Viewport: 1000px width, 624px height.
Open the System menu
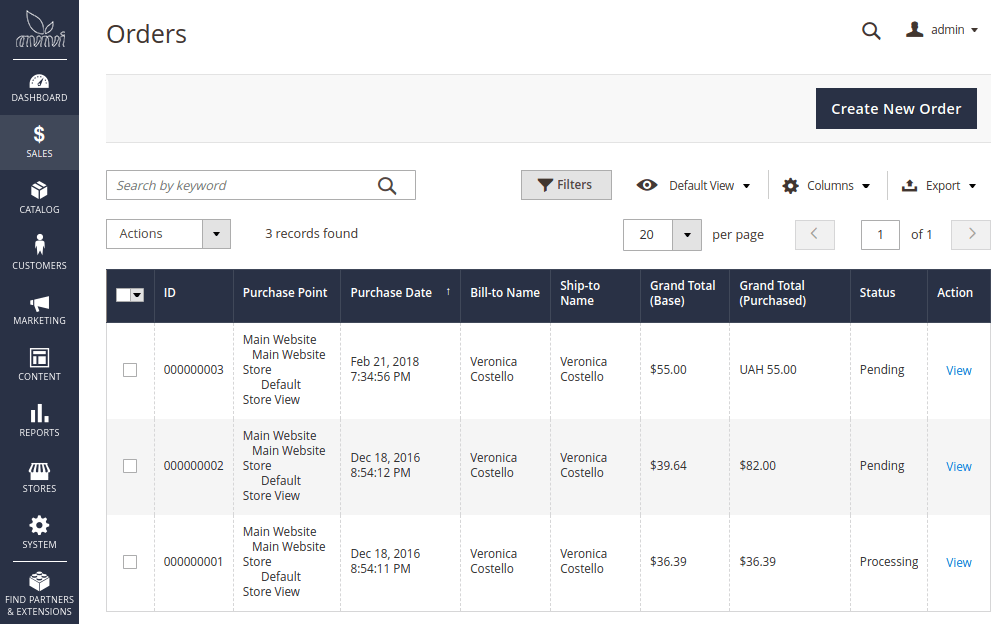(40, 533)
